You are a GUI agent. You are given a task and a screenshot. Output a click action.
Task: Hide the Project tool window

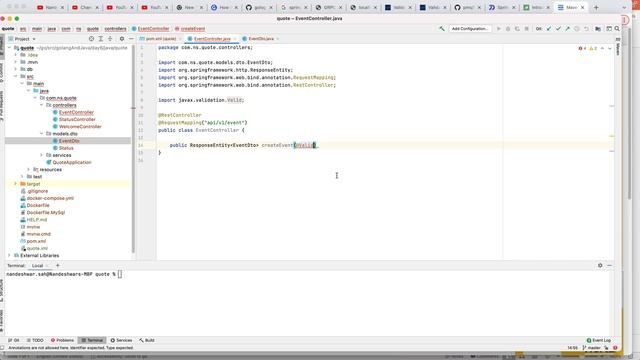pos(131,39)
